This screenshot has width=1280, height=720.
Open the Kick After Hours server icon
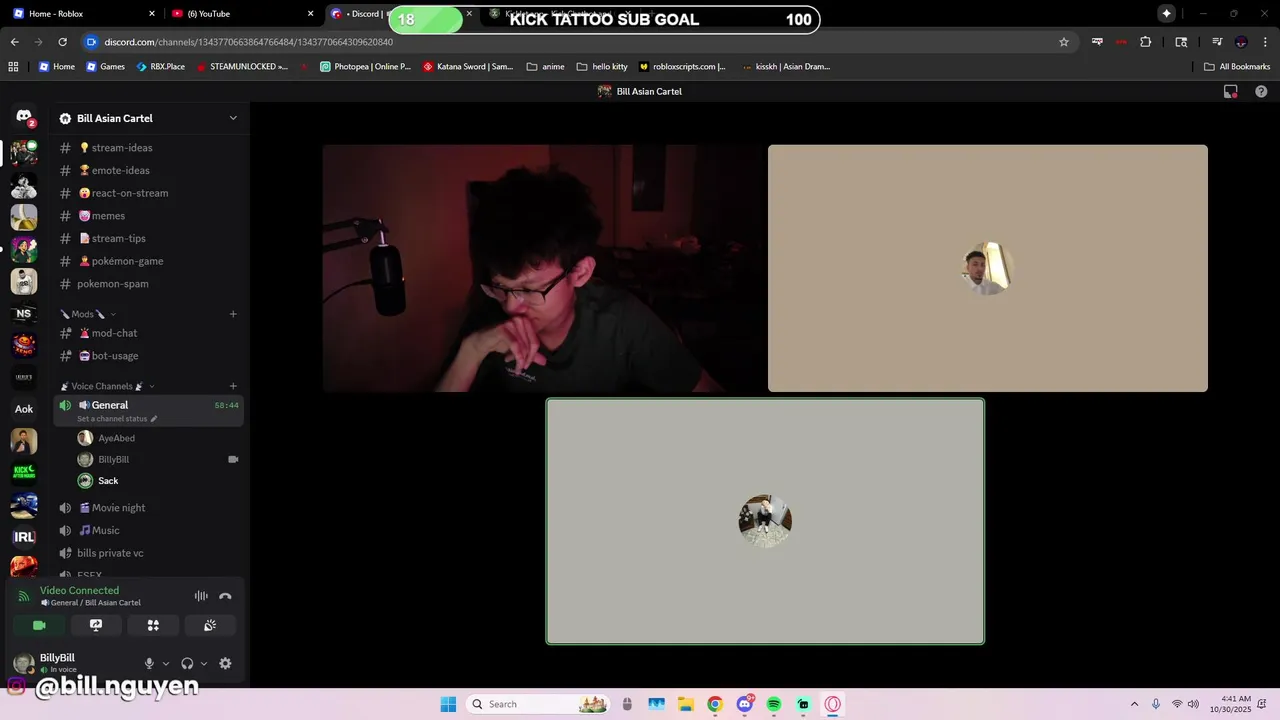24,473
